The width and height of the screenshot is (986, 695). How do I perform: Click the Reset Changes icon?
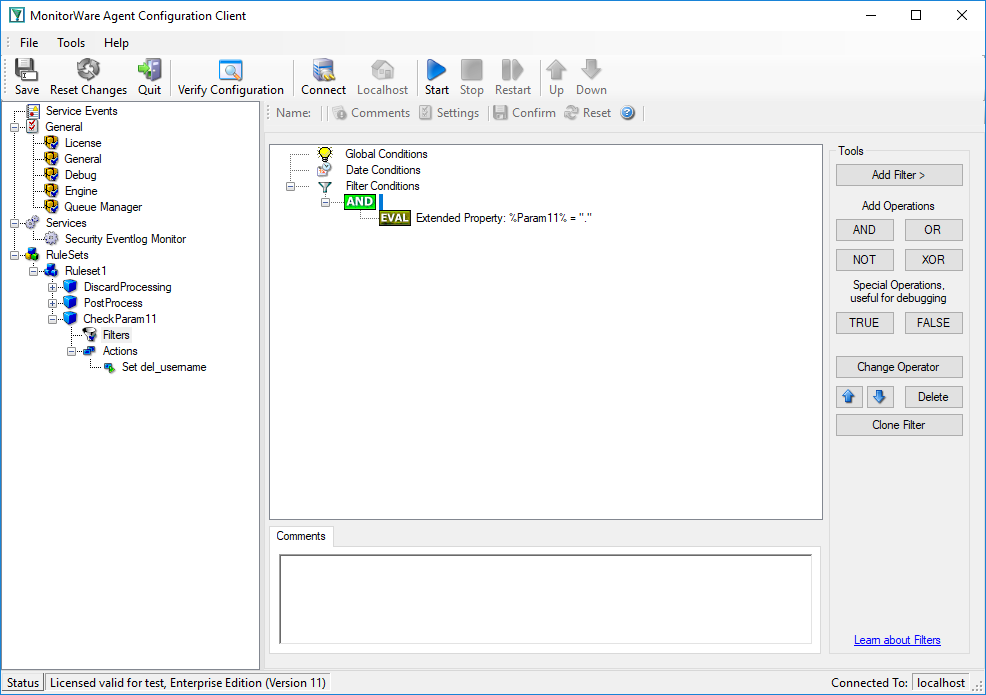[88, 77]
